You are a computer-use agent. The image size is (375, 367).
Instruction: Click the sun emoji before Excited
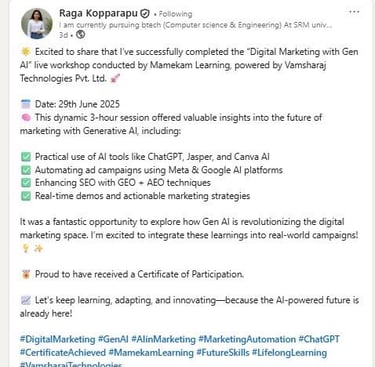coord(26,52)
